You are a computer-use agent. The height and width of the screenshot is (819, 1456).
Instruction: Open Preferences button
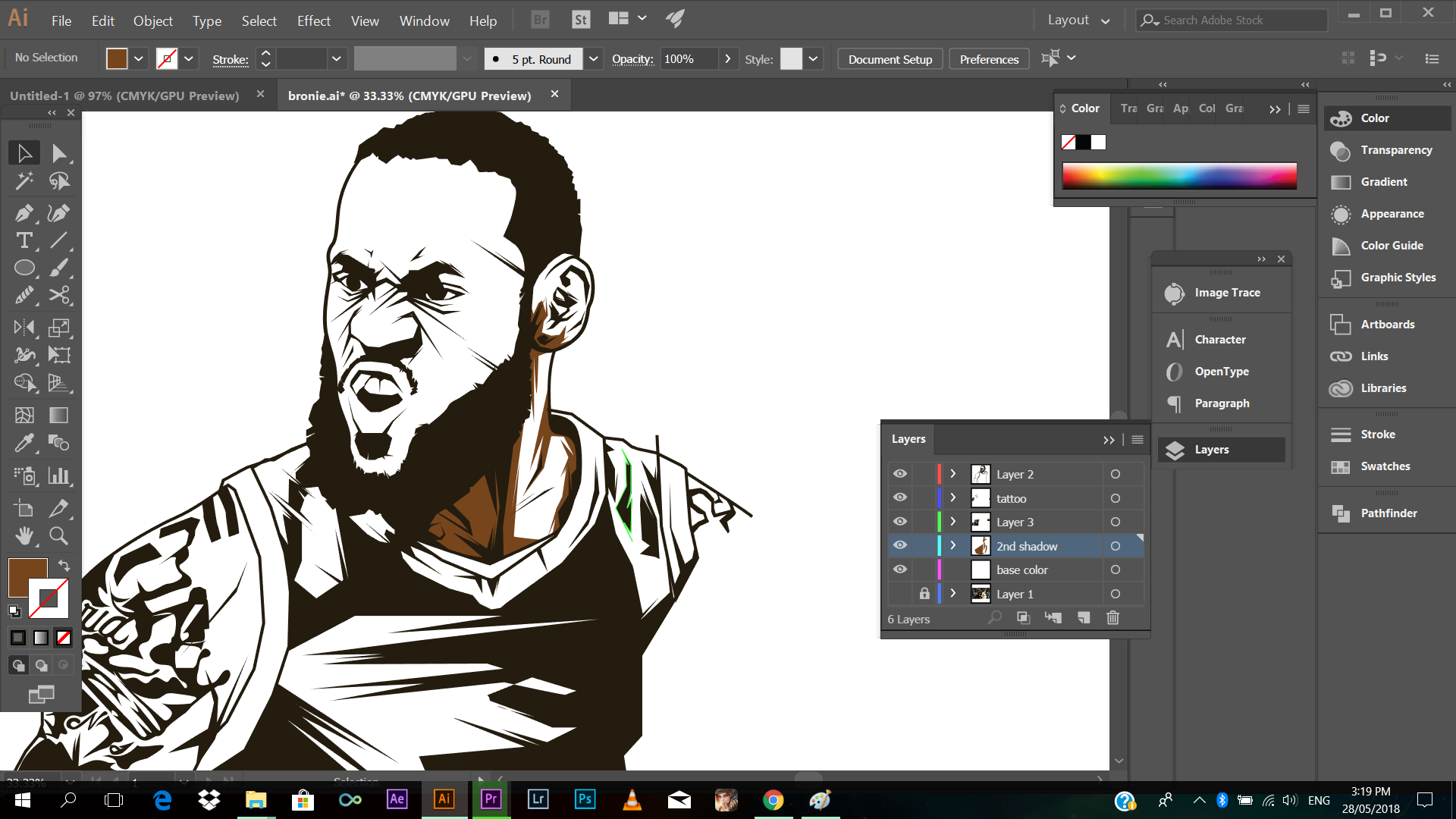pyautogui.click(x=989, y=59)
